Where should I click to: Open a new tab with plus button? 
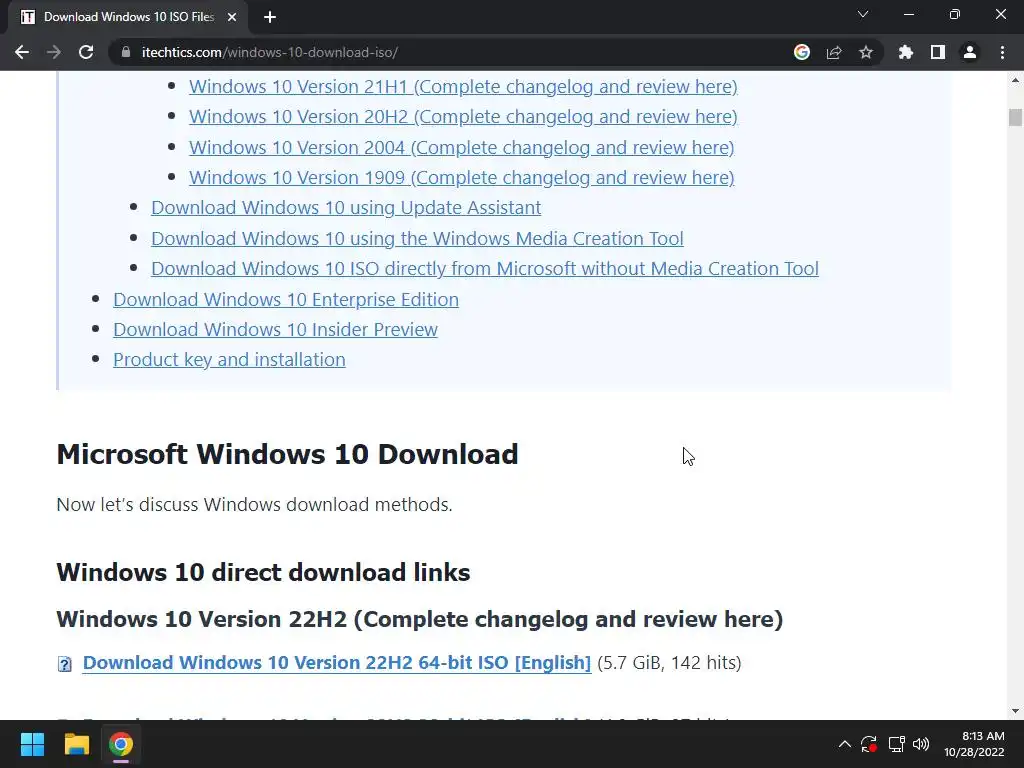coord(270,17)
